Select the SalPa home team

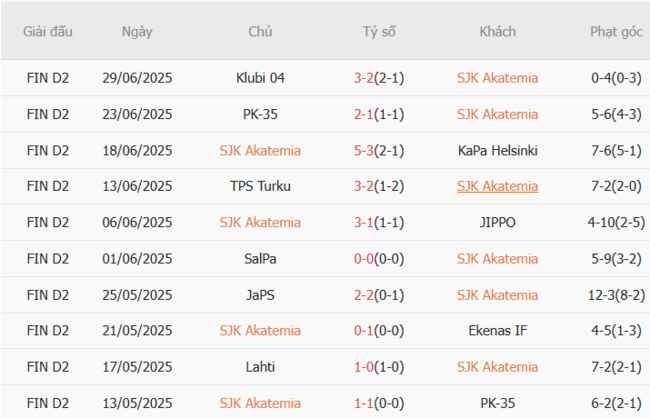click(x=260, y=259)
